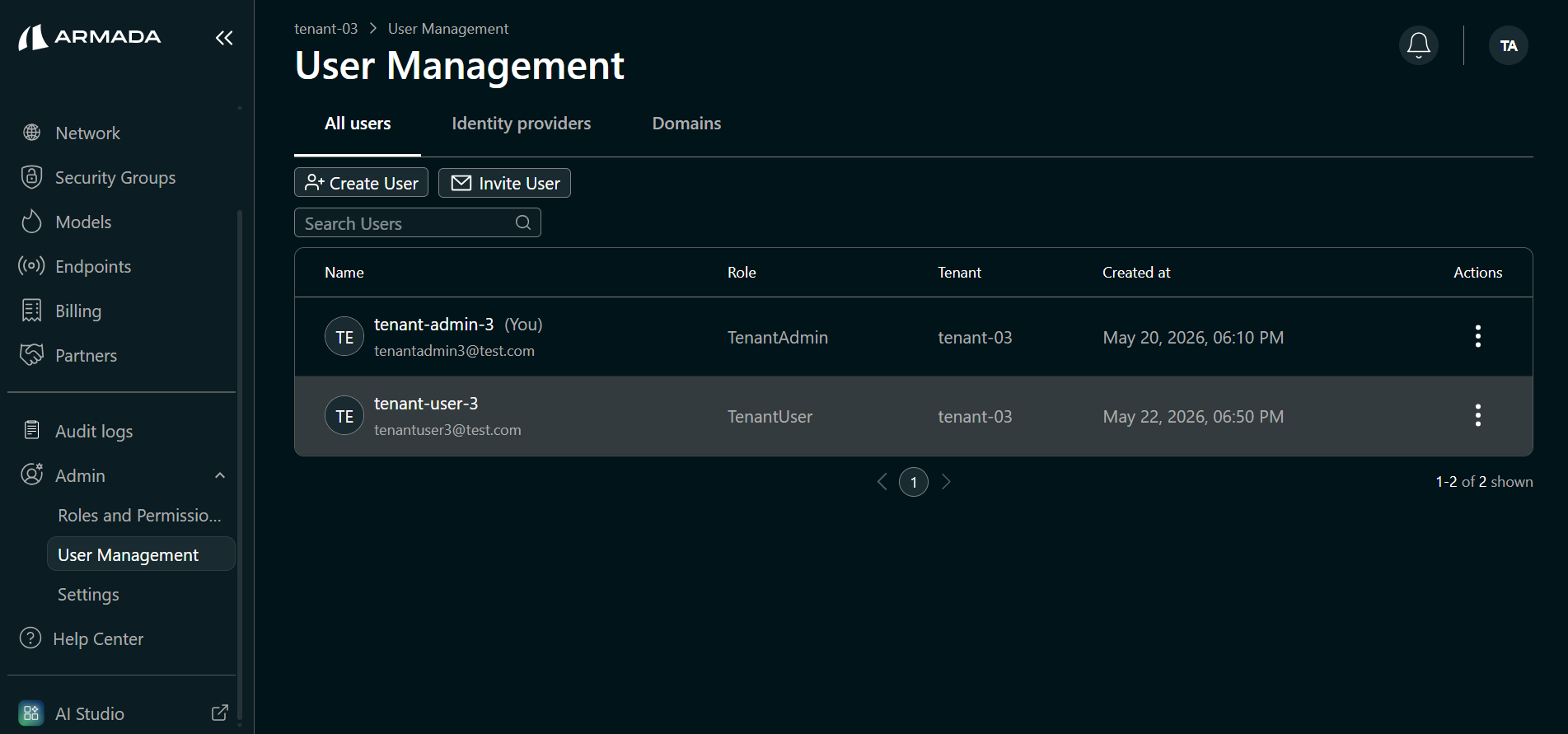Click tenant-user-3 user name
The height and width of the screenshot is (734, 1568).
point(426,404)
